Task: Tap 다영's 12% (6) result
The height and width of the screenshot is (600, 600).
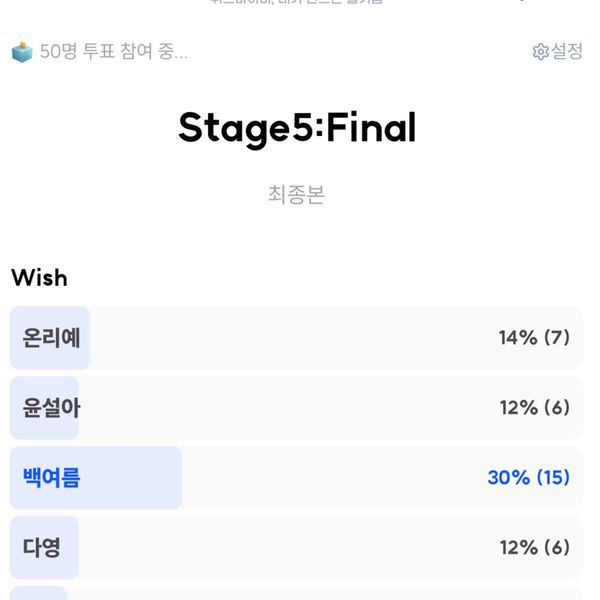Action: 535,548
